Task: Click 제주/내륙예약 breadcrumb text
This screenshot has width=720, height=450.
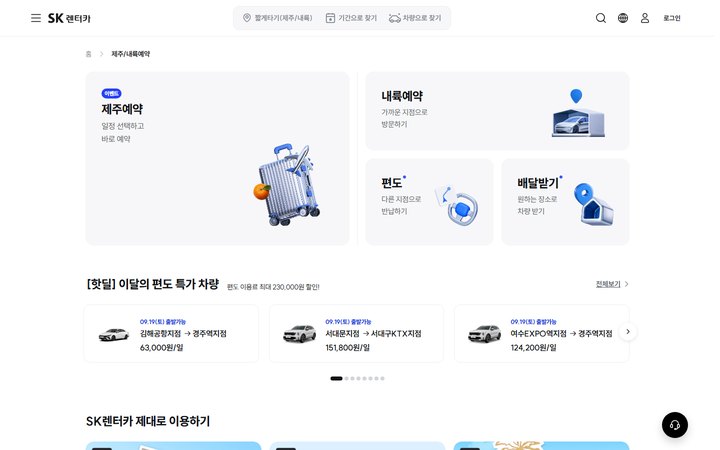Action: (x=131, y=54)
